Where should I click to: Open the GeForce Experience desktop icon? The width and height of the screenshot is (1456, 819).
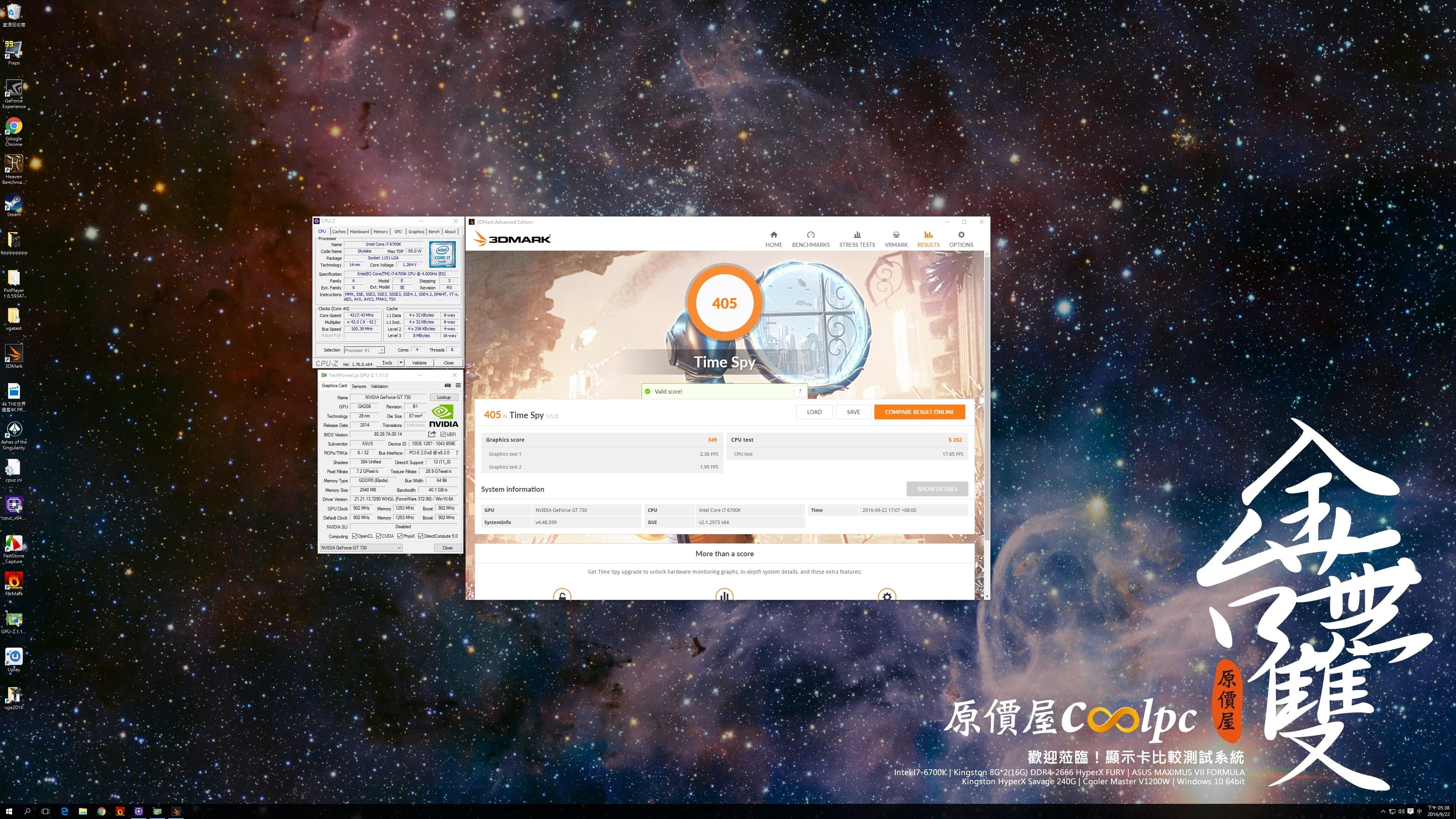pyautogui.click(x=14, y=93)
